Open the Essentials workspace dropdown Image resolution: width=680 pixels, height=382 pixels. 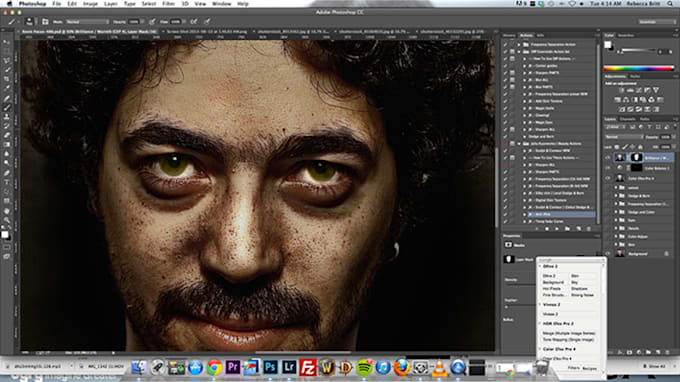(x=656, y=22)
